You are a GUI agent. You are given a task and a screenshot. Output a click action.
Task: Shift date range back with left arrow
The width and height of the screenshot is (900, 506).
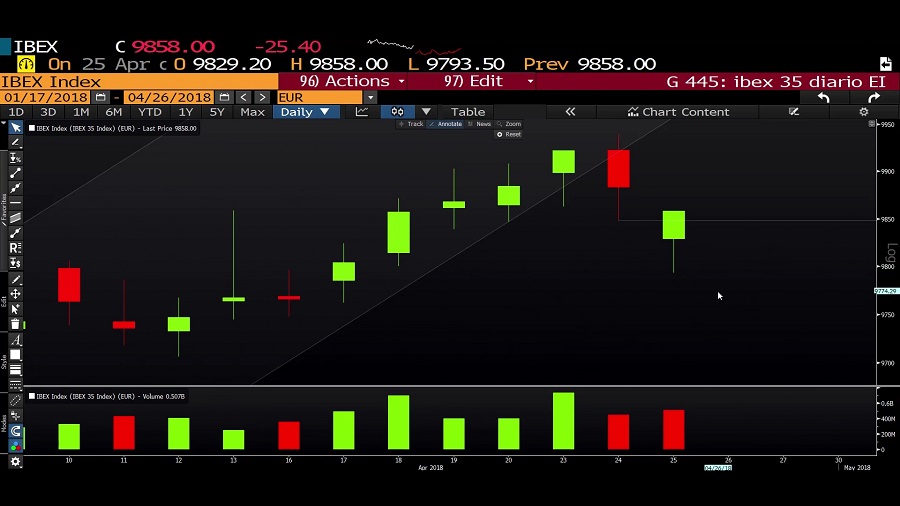243,97
